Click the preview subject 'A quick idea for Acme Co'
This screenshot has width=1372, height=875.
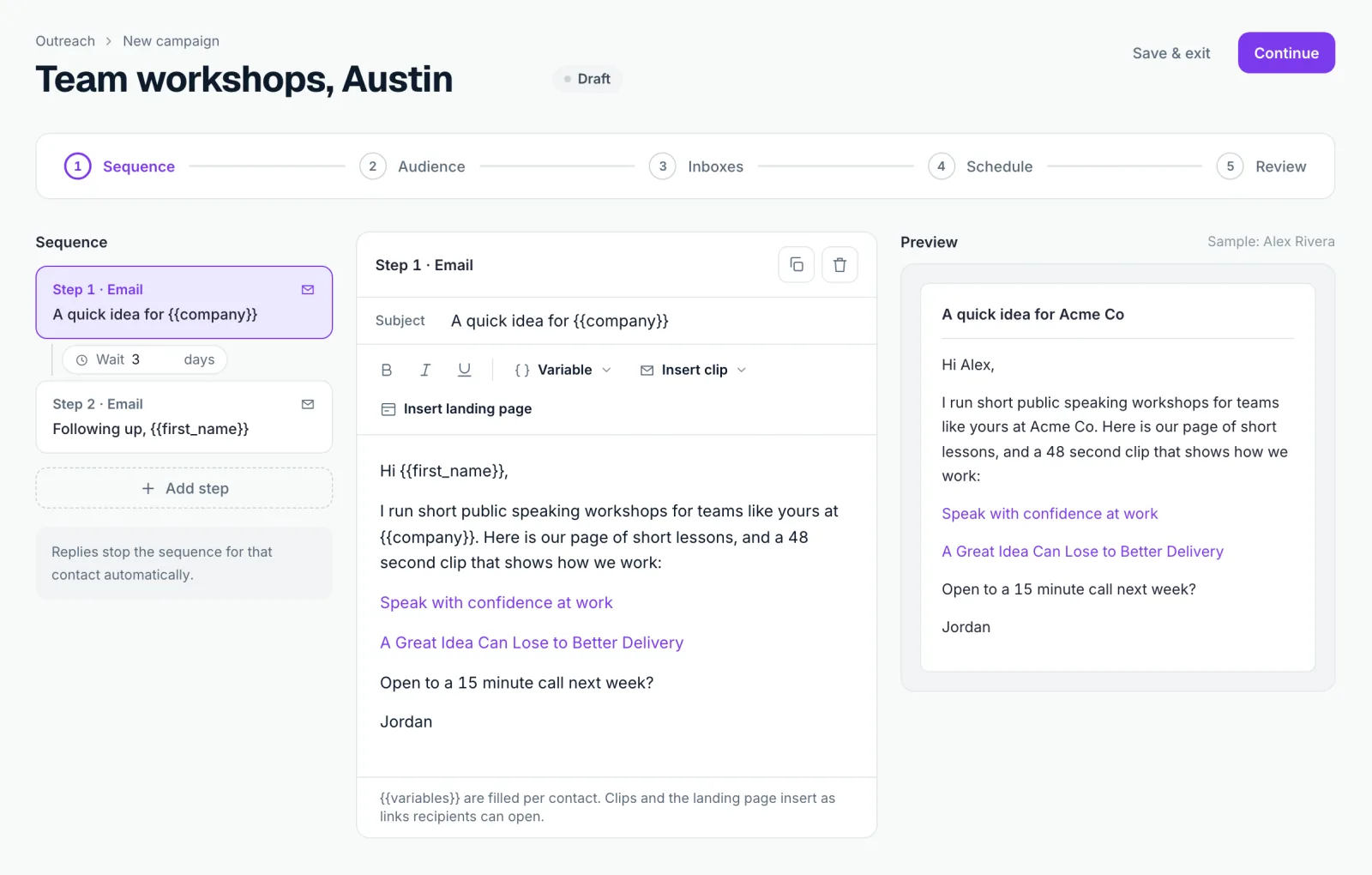(1032, 315)
